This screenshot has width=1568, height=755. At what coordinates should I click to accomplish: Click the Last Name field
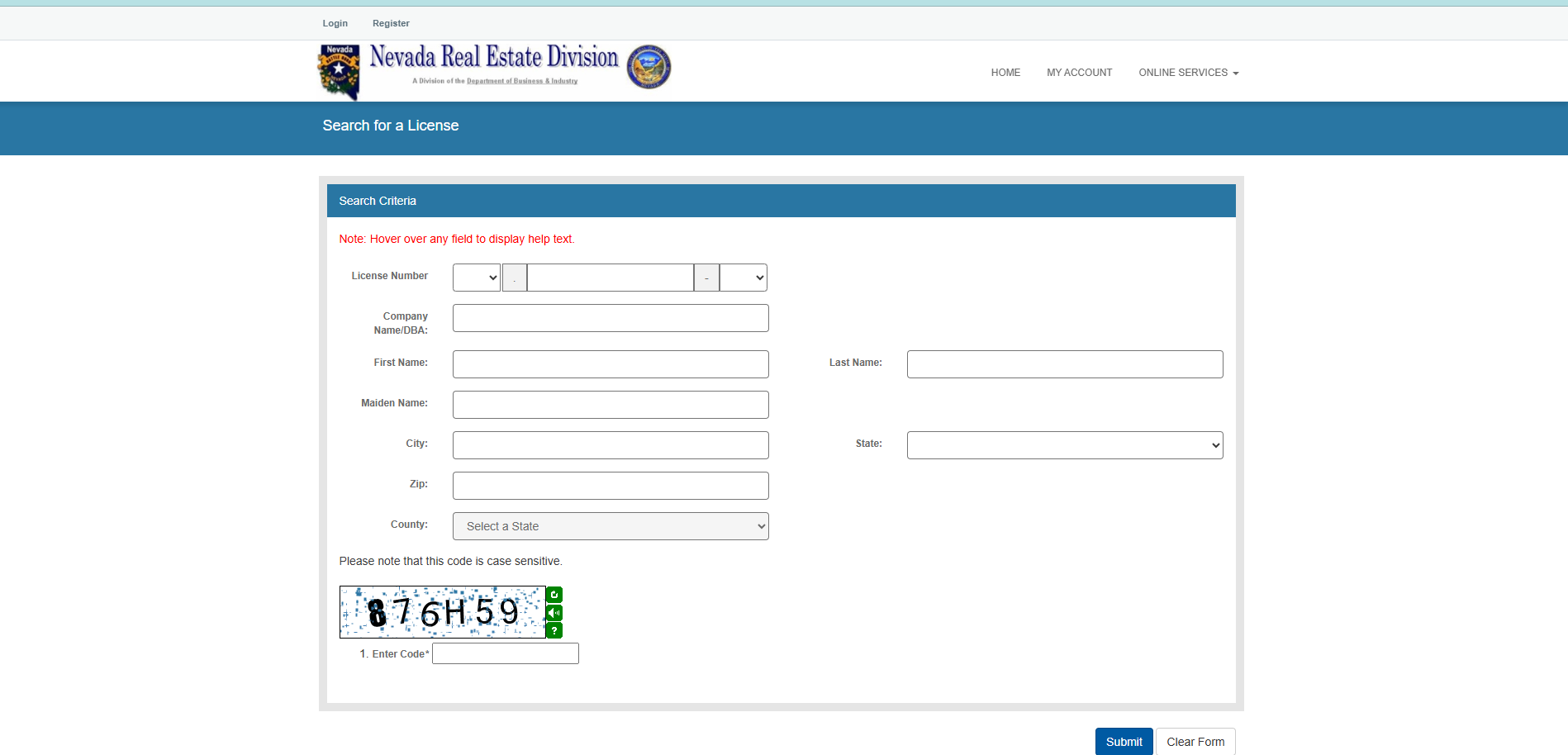1065,364
